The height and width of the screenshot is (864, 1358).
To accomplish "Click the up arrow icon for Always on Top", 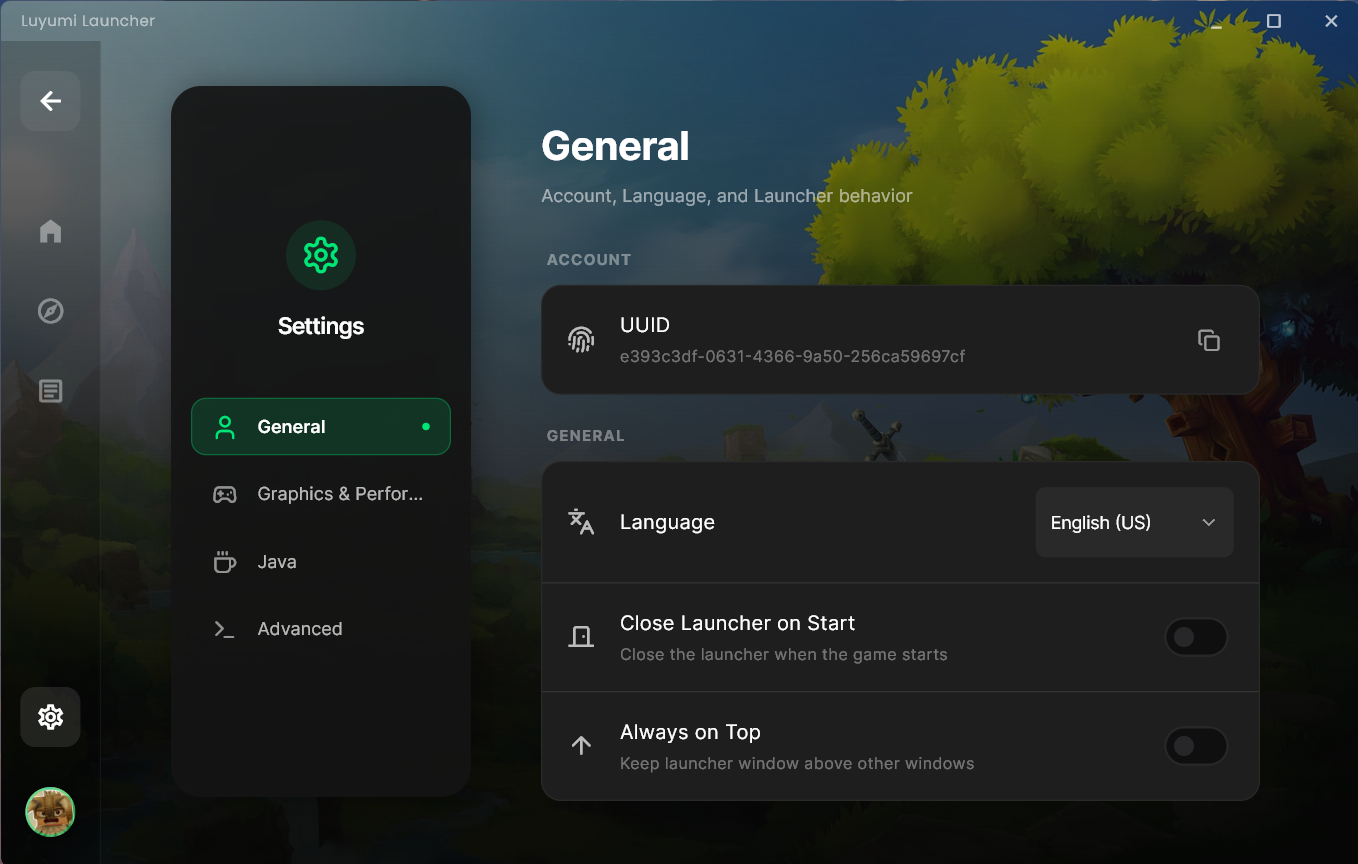I will click(581, 746).
